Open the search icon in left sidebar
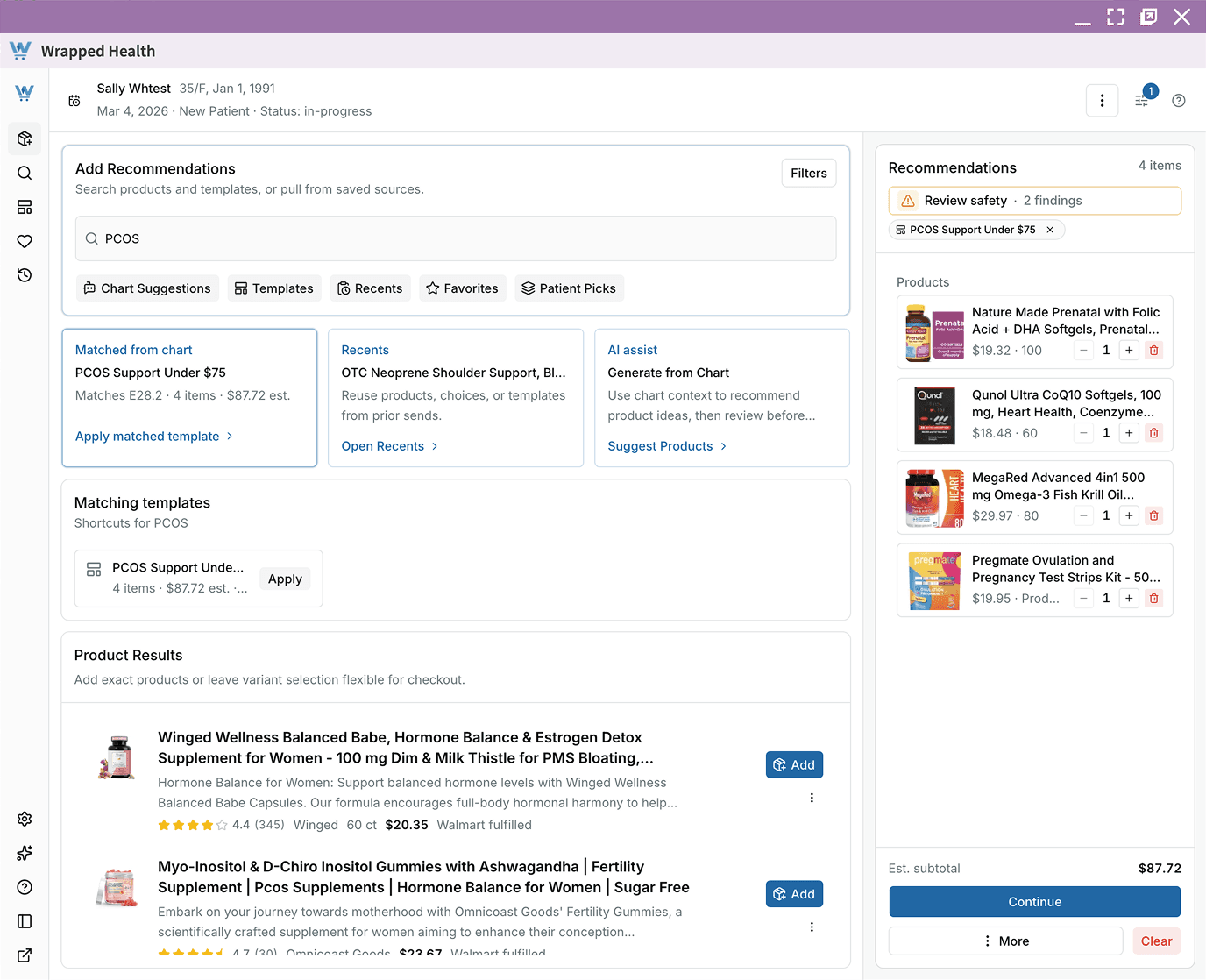The height and width of the screenshot is (980, 1206). click(x=25, y=173)
